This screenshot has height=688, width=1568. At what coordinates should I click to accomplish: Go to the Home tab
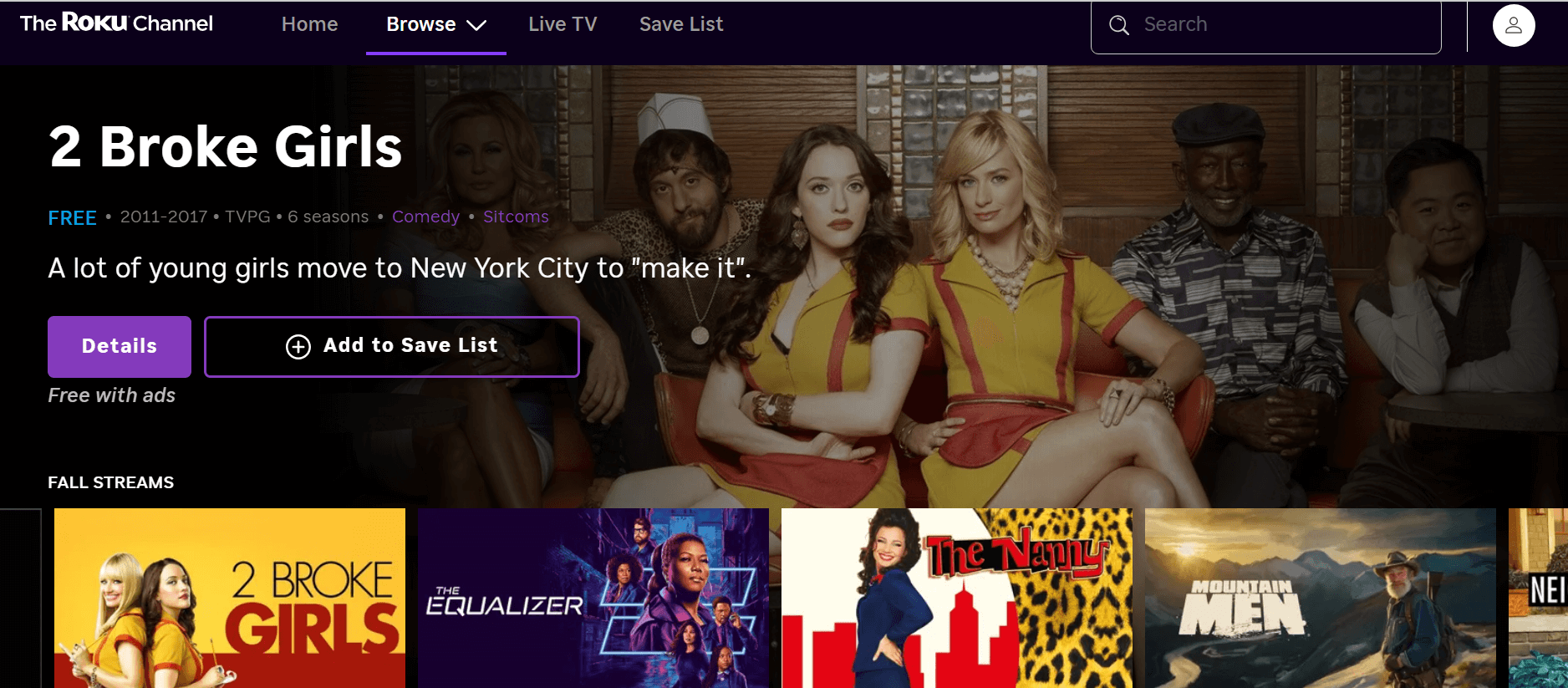pos(309,24)
